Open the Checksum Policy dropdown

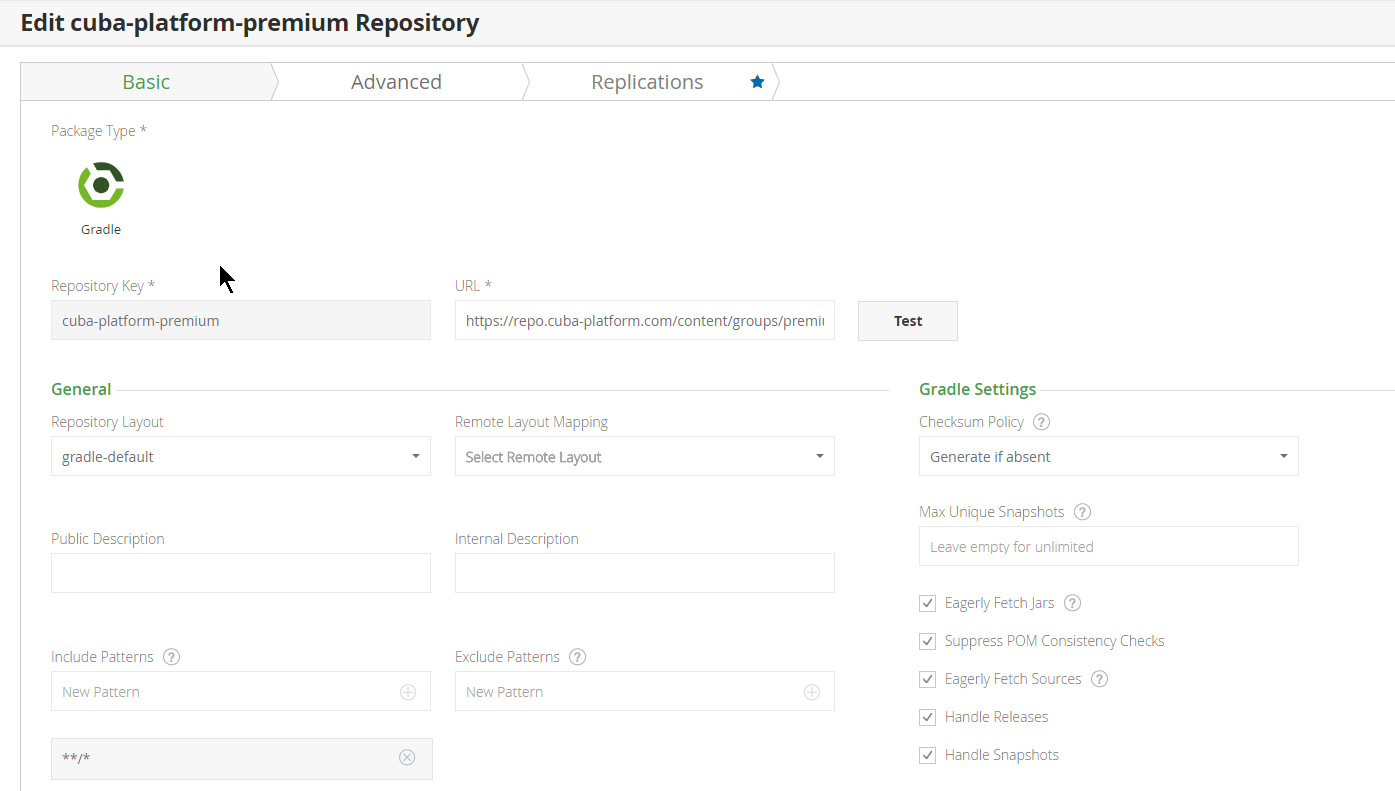(1109, 456)
